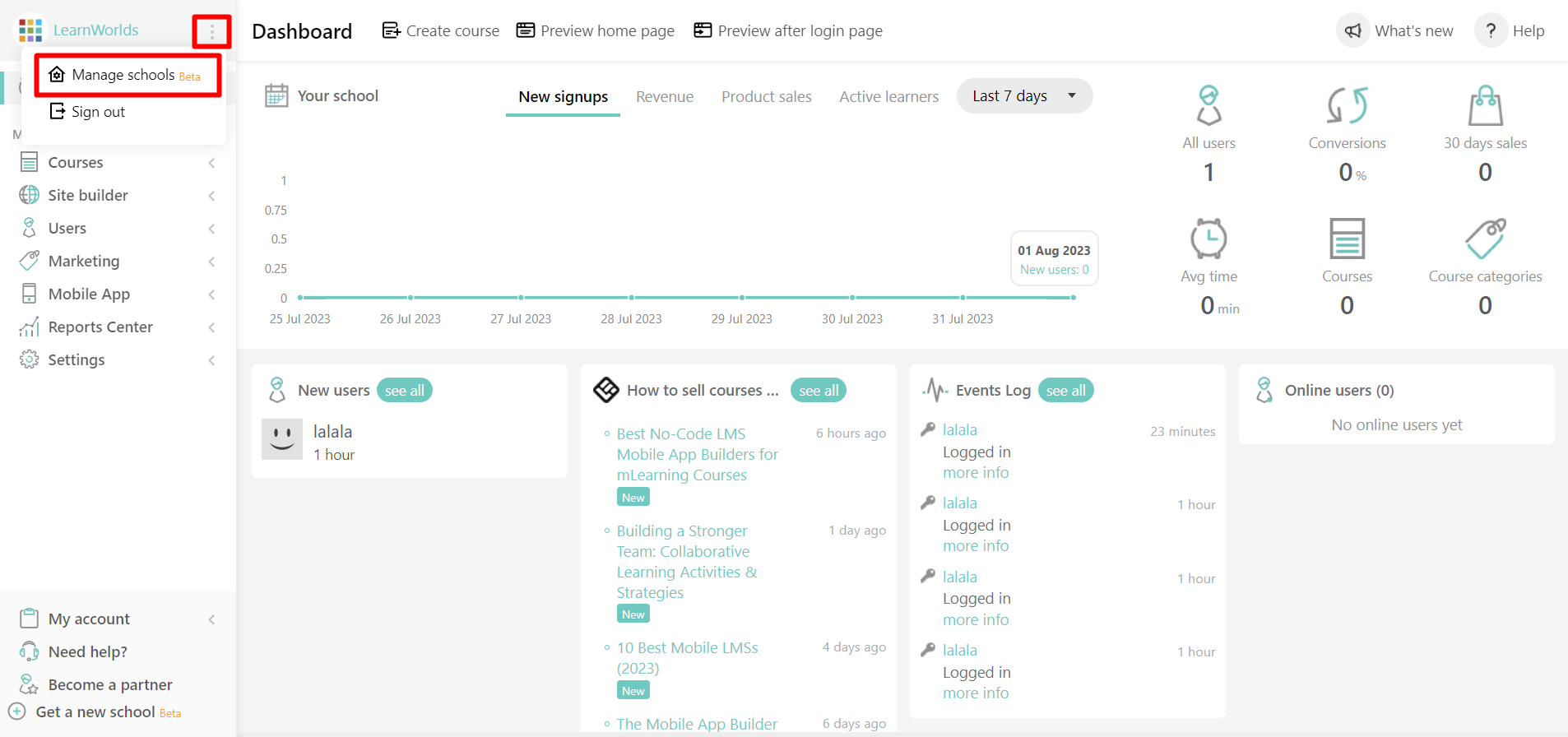This screenshot has width=1568, height=737.
Task: Click the lalala user avatar thumbnail
Action: pos(282,439)
